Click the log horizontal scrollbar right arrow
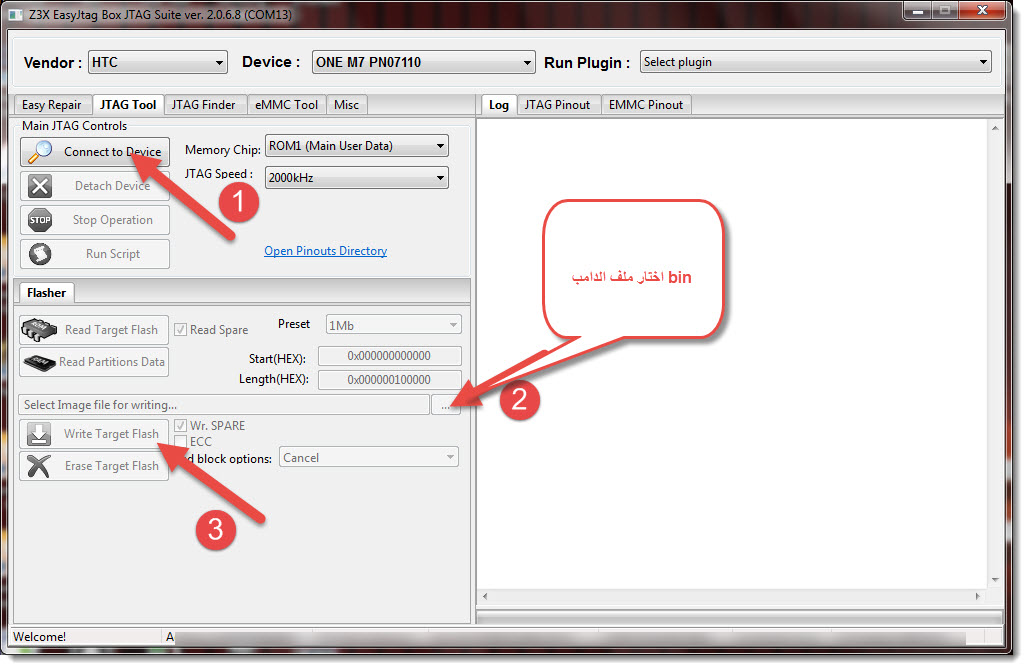Screen dimensions: 1028x670 click(978, 597)
